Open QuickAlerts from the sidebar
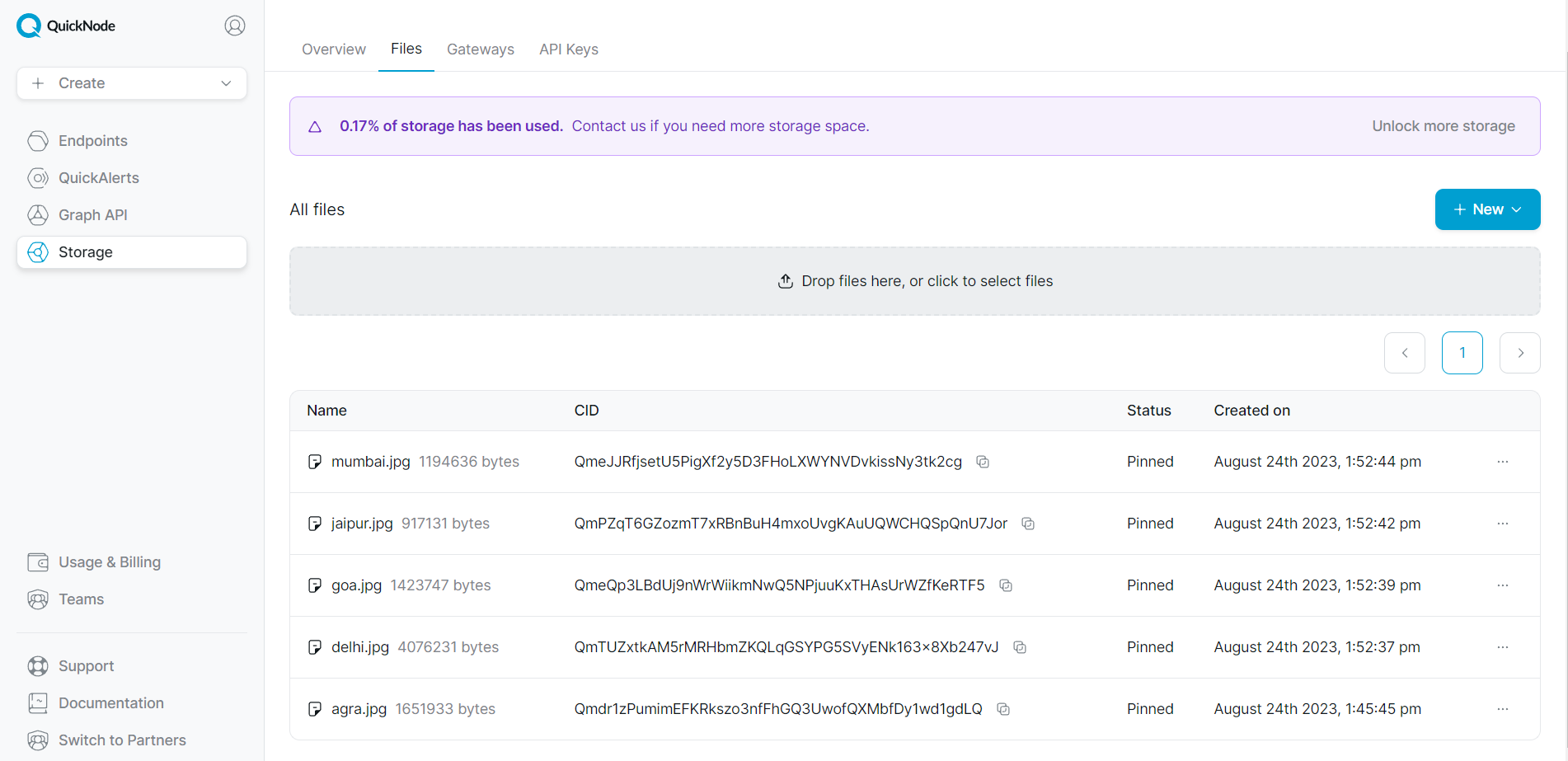Image resolution: width=1568 pixels, height=761 pixels. tap(98, 178)
